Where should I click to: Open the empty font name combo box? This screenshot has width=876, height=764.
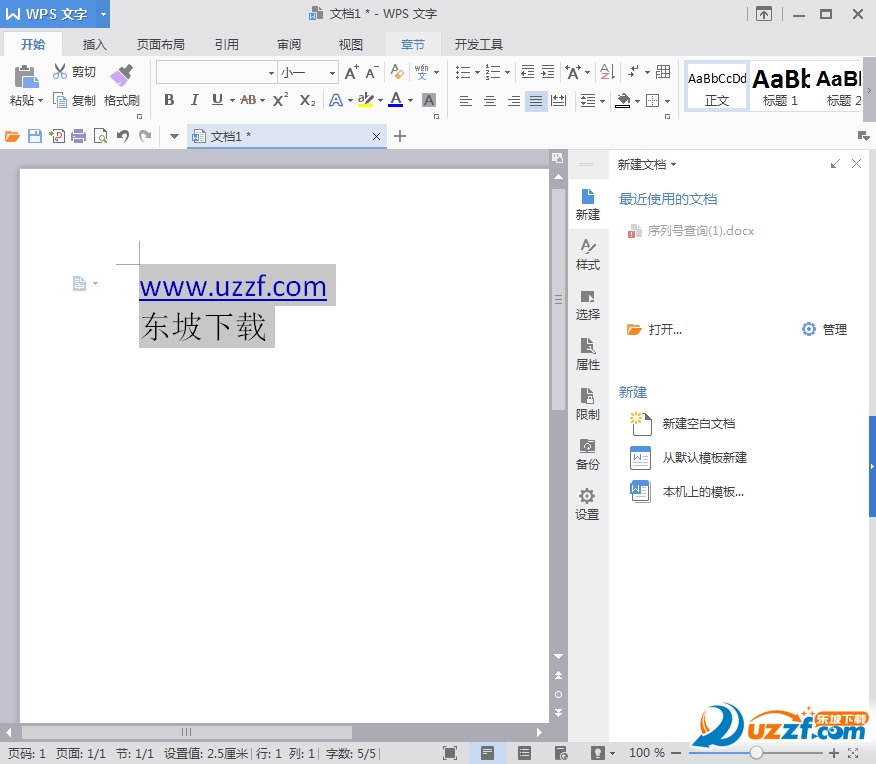tap(216, 73)
